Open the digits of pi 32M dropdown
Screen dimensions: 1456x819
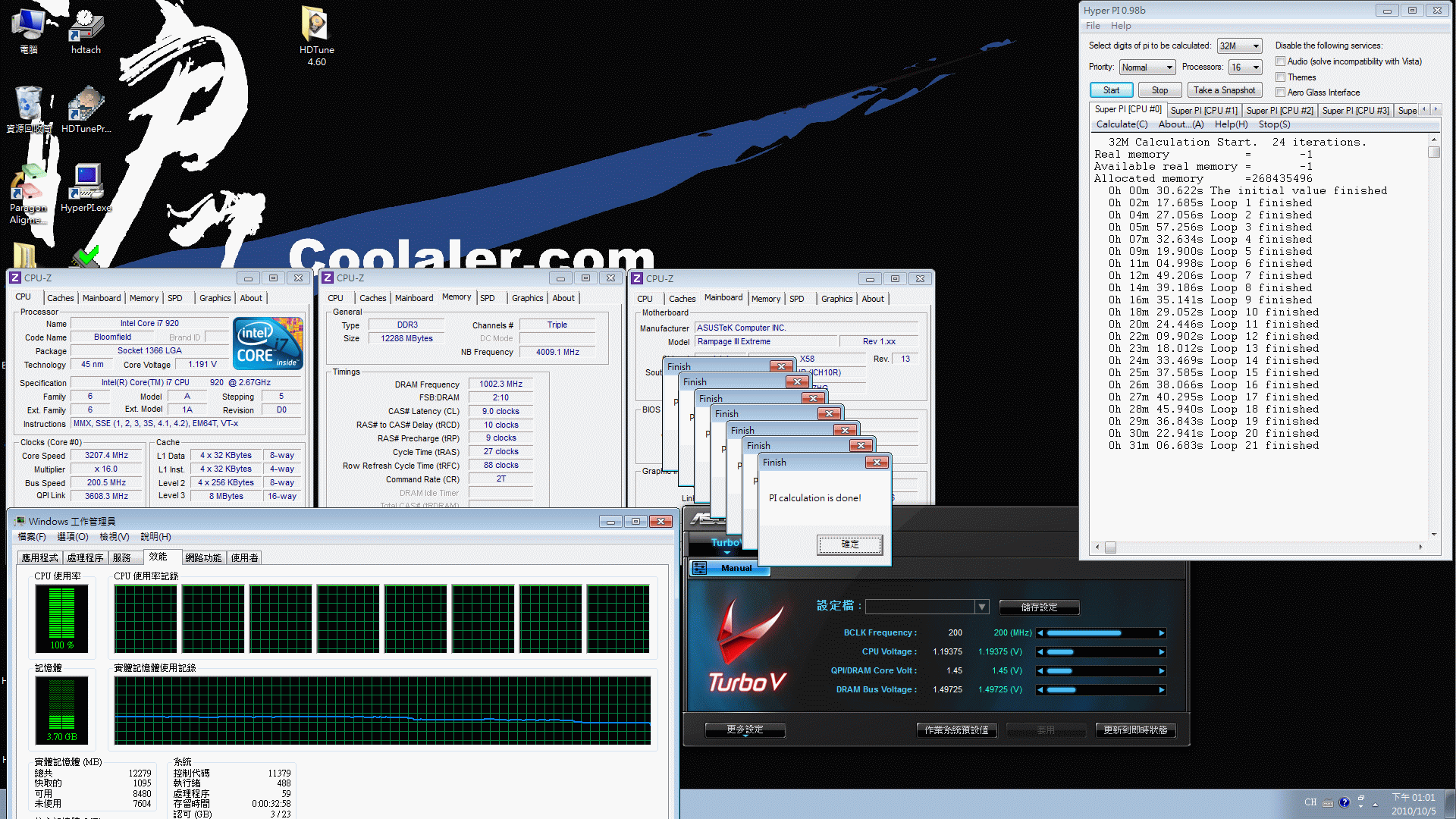pyautogui.click(x=1239, y=46)
